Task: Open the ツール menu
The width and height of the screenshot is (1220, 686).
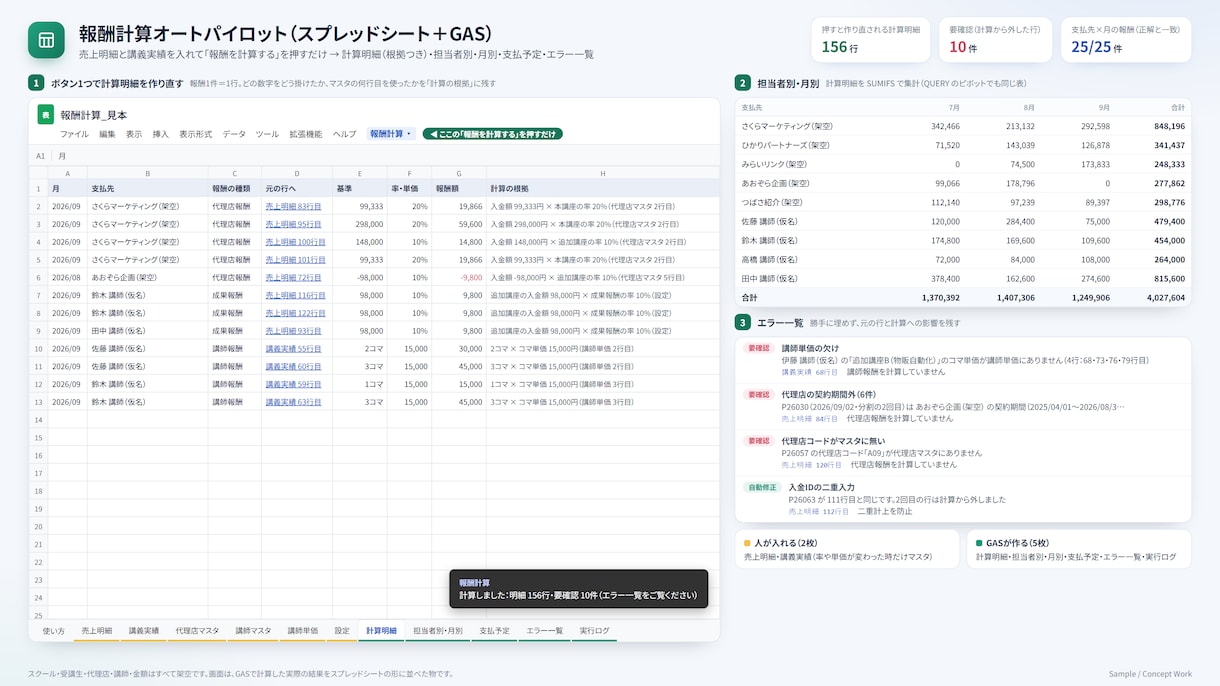Action: pos(267,134)
